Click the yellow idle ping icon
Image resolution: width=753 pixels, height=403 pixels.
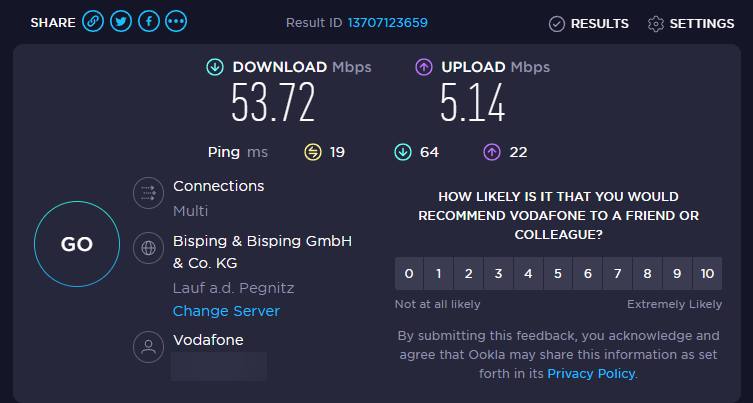pyautogui.click(x=313, y=152)
